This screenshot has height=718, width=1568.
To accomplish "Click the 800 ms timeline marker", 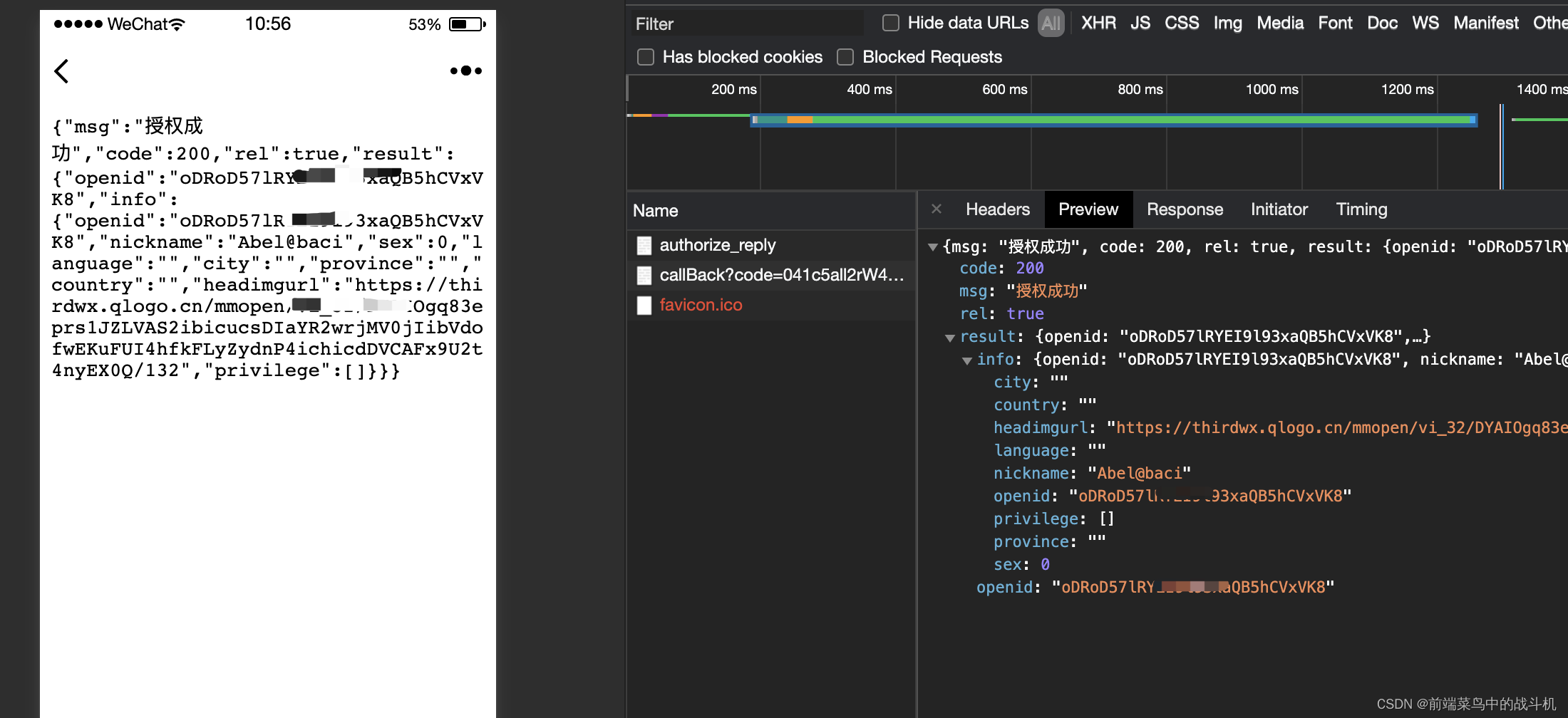I will pyautogui.click(x=1140, y=90).
